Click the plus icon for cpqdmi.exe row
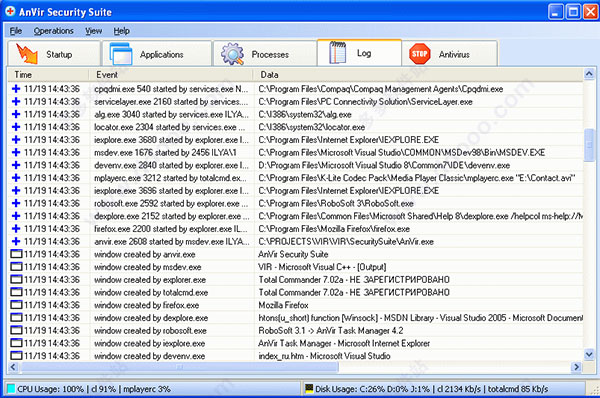Viewport: 600px width, 398px height. tap(16, 89)
